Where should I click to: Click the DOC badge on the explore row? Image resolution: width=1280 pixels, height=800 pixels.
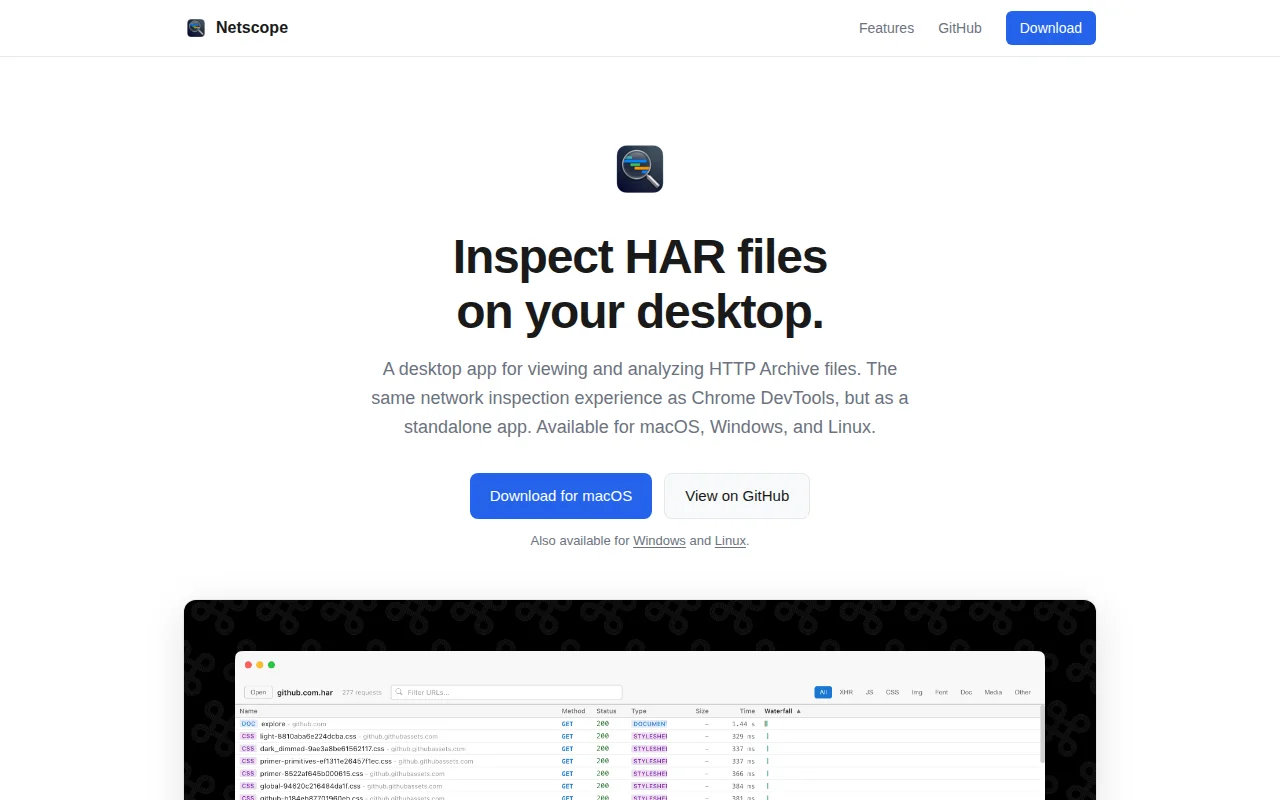tap(248, 723)
